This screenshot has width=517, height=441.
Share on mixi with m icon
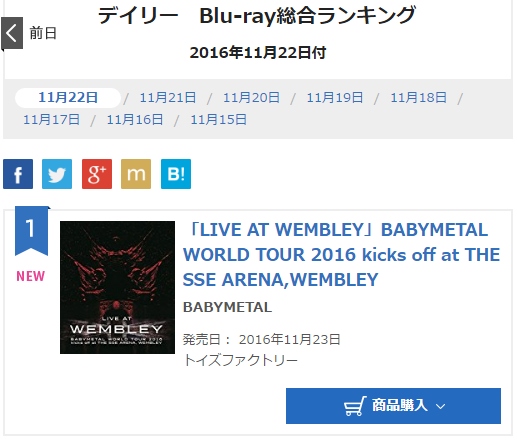(x=136, y=174)
